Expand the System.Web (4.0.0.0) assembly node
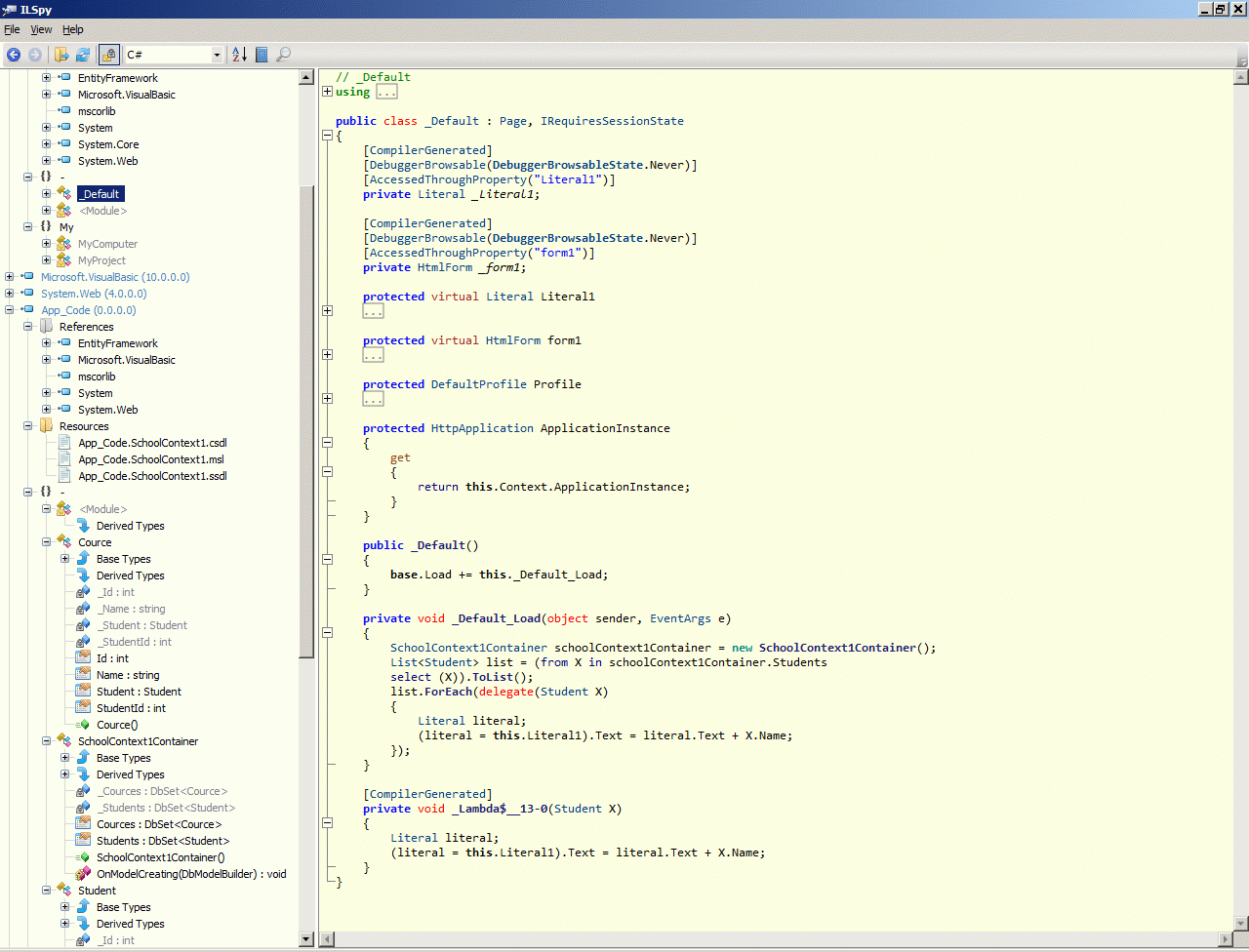Image resolution: width=1249 pixels, height=952 pixels. (x=10, y=294)
